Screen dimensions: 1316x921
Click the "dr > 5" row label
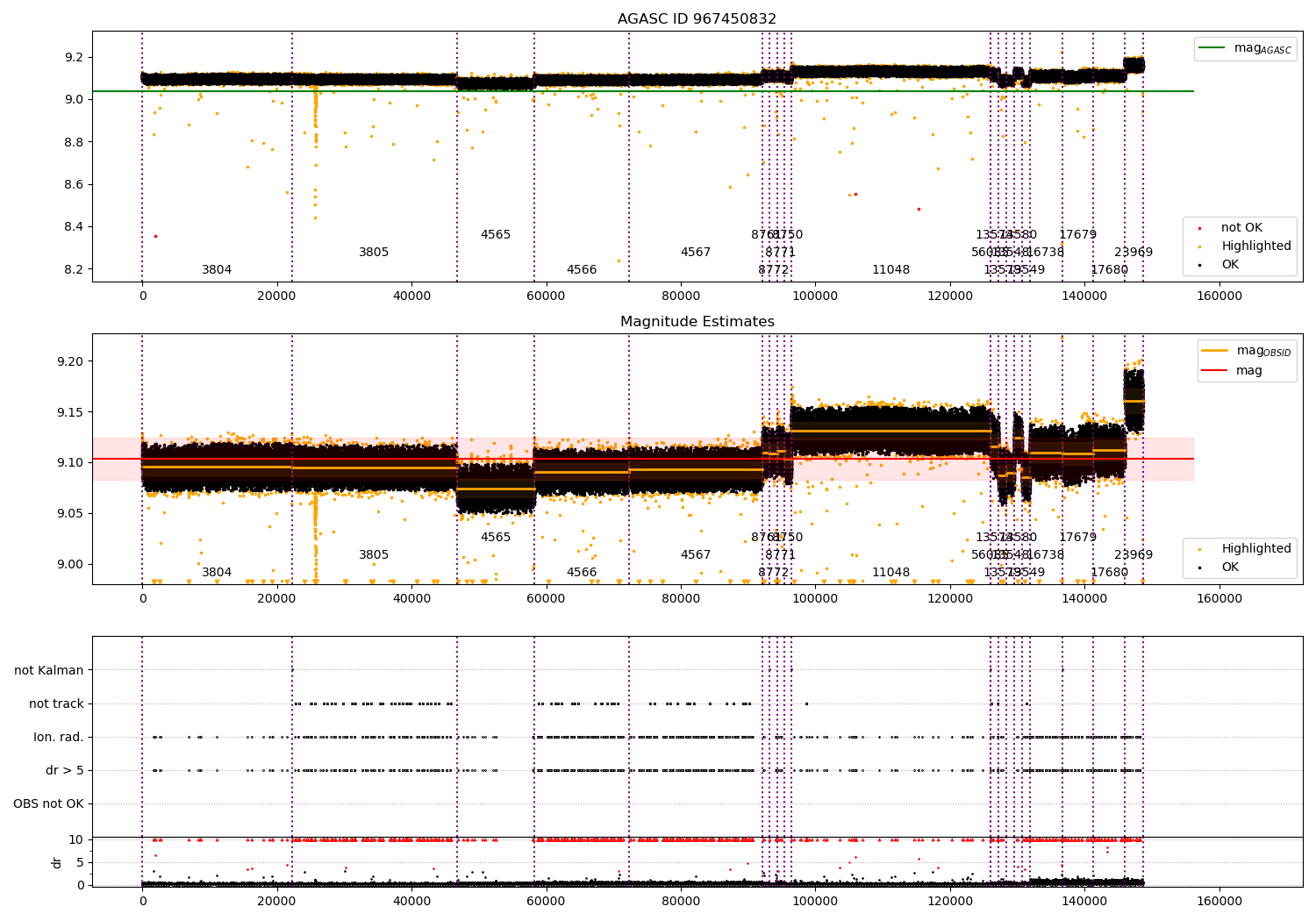coord(65,770)
